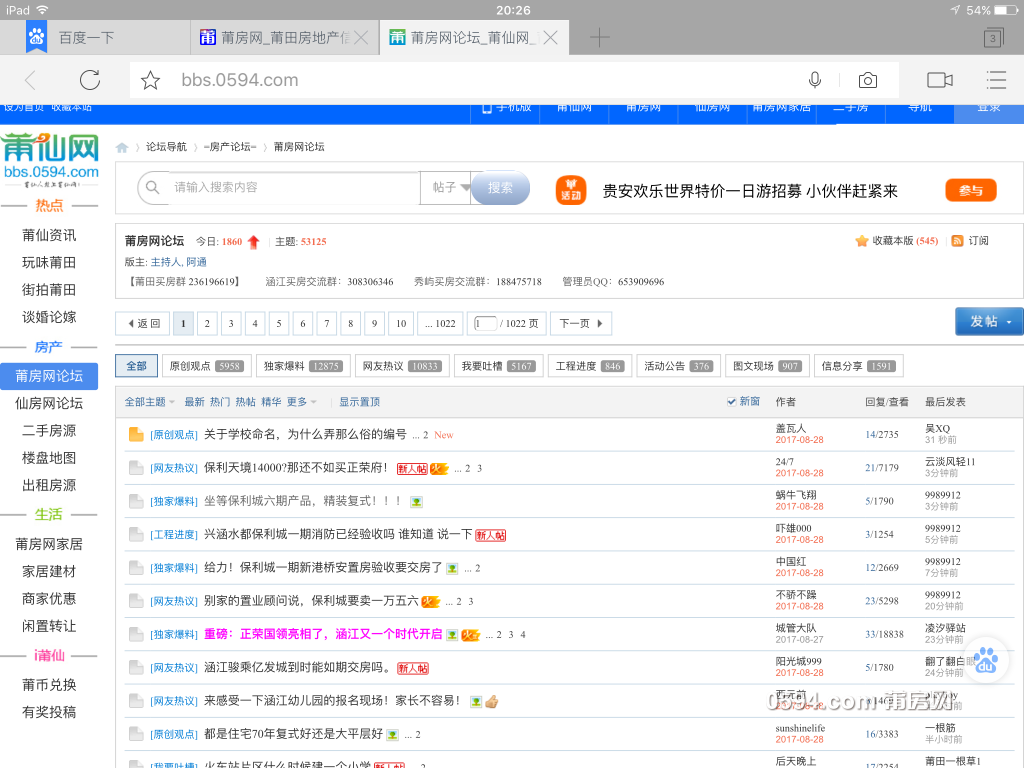
Task: Click the folder icon of 关于学校命名 thread
Action: click(x=136, y=434)
